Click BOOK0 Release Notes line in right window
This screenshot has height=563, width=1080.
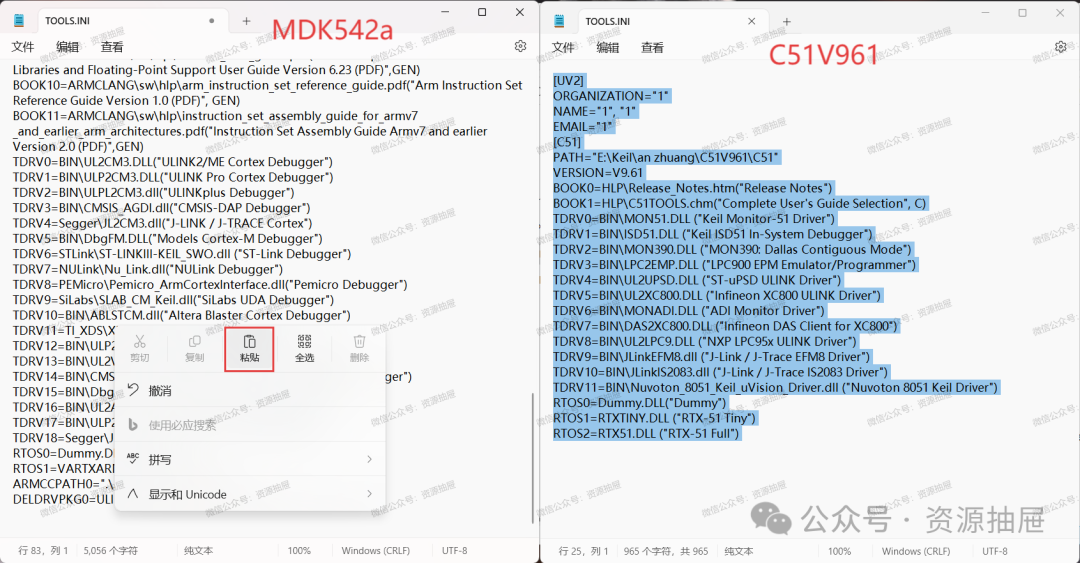click(x=693, y=188)
